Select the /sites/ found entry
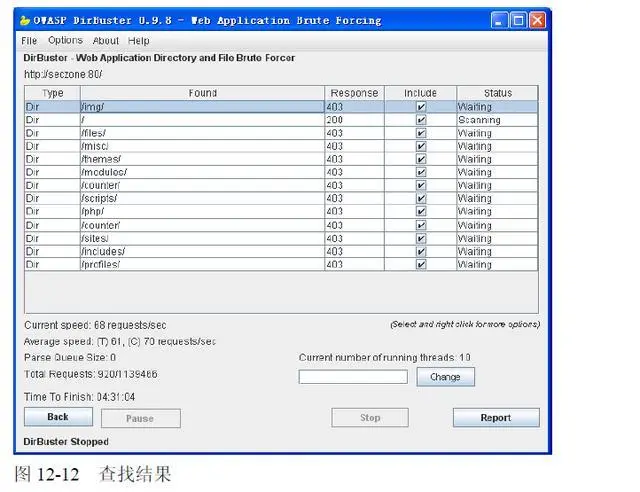This screenshot has height=492, width=640. tap(202, 238)
